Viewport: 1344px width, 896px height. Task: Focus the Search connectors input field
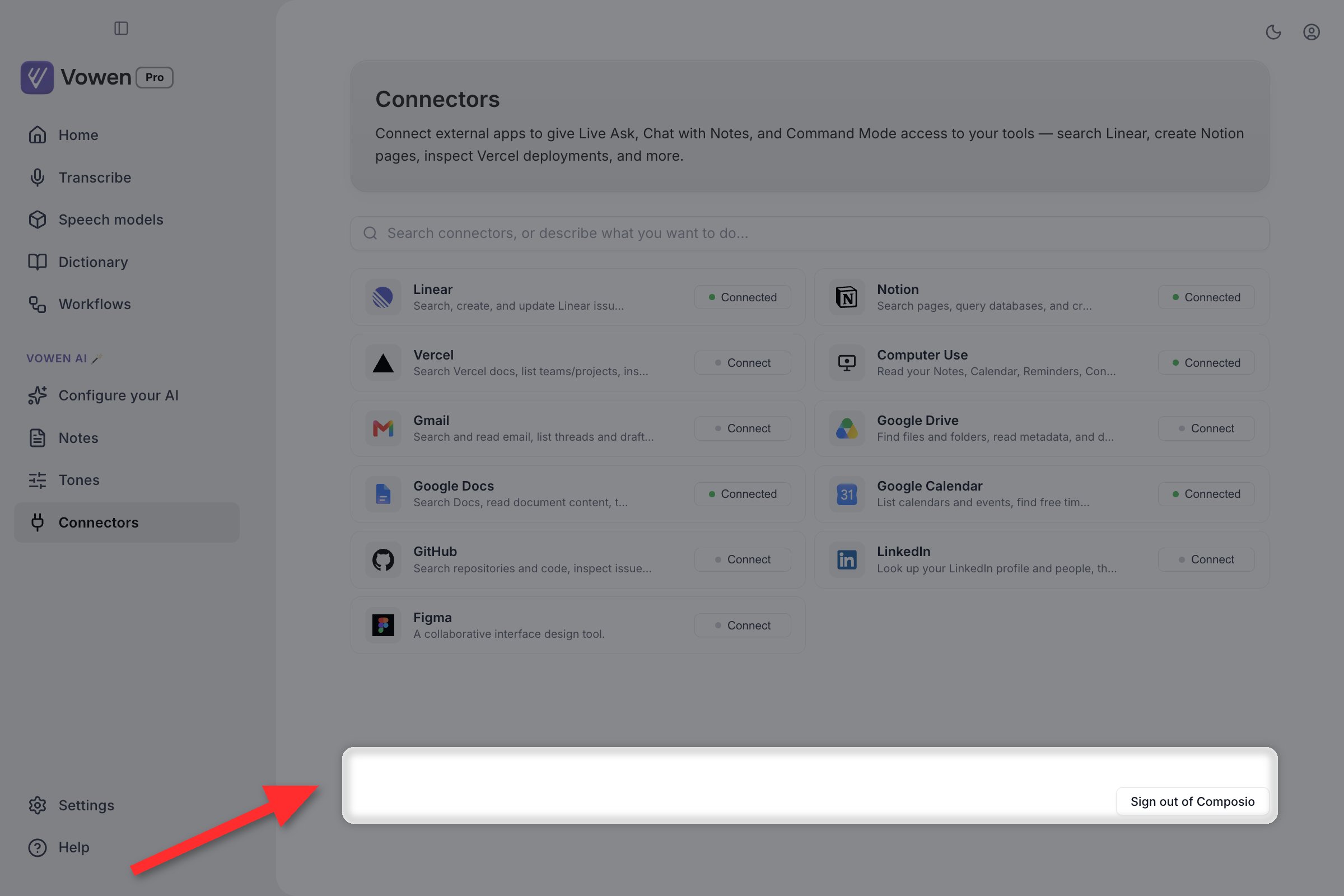click(x=809, y=233)
